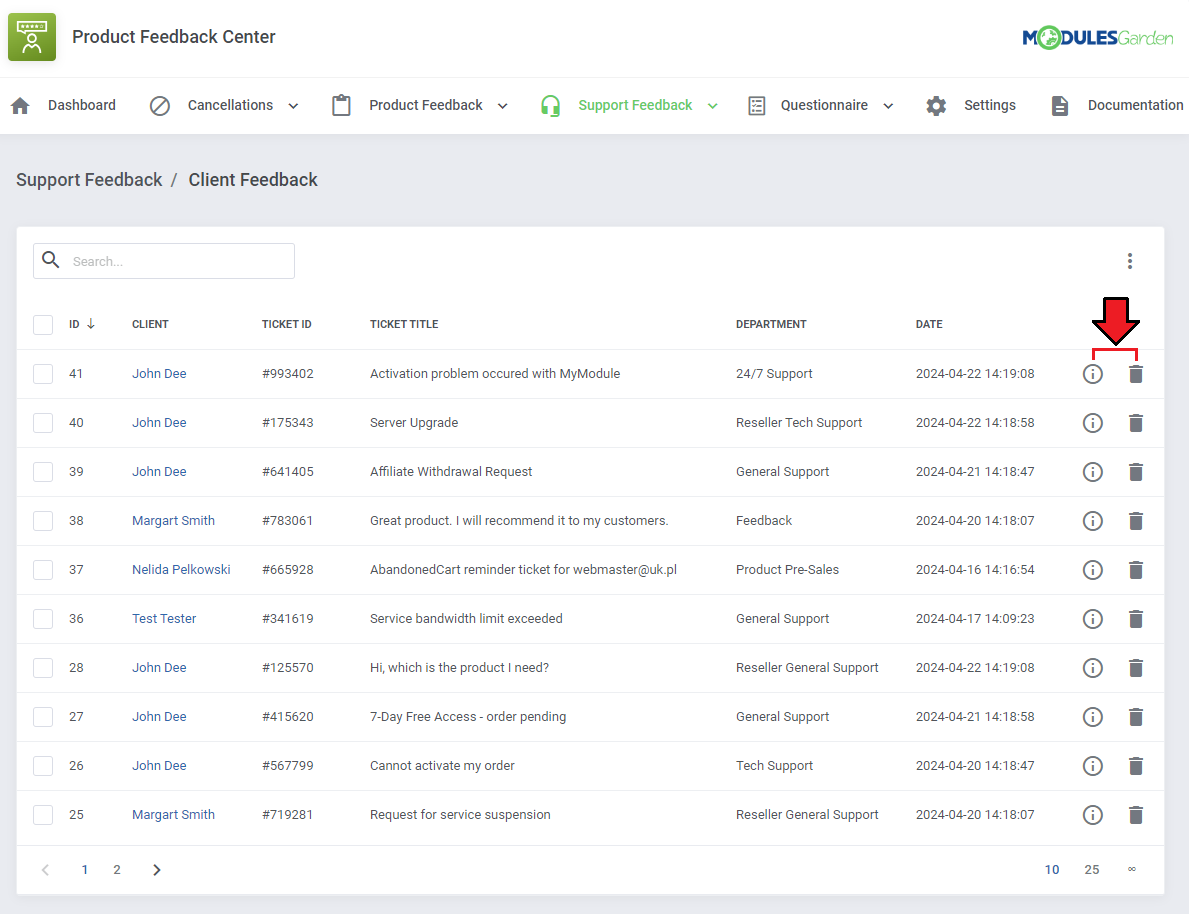The image size is (1189, 914).
Task: Click the Product Feedback Center app logo
Action: tap(32, 36)
